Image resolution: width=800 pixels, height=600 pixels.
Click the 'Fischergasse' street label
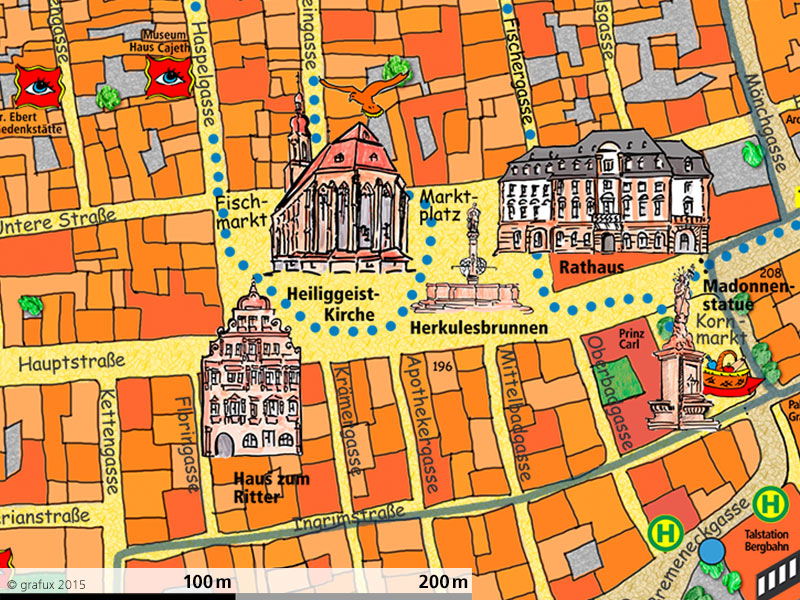pos(521,70)
